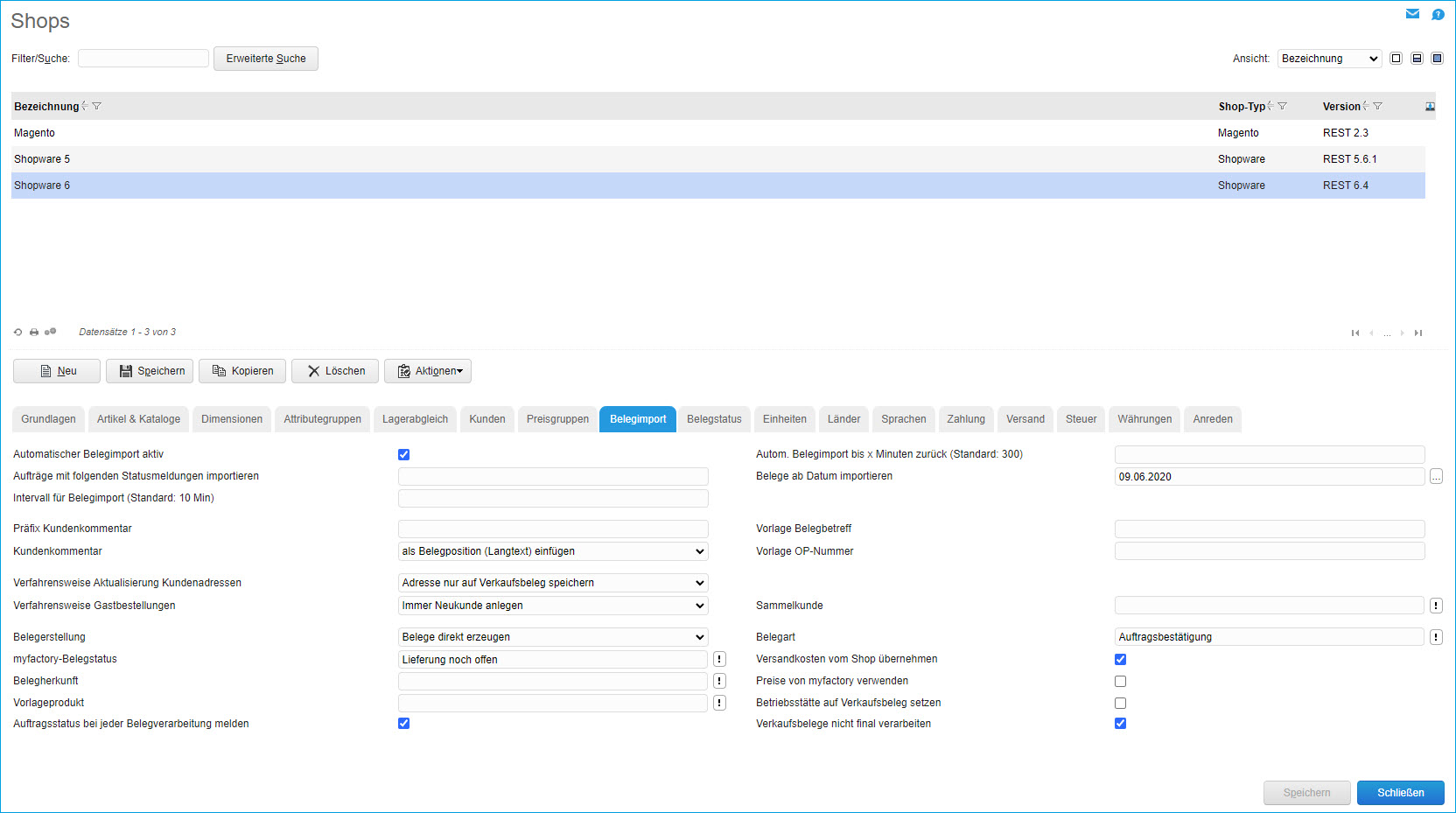Open the Ansicht dropdown
This screenshot has height=813, width=1456.
1329,59
